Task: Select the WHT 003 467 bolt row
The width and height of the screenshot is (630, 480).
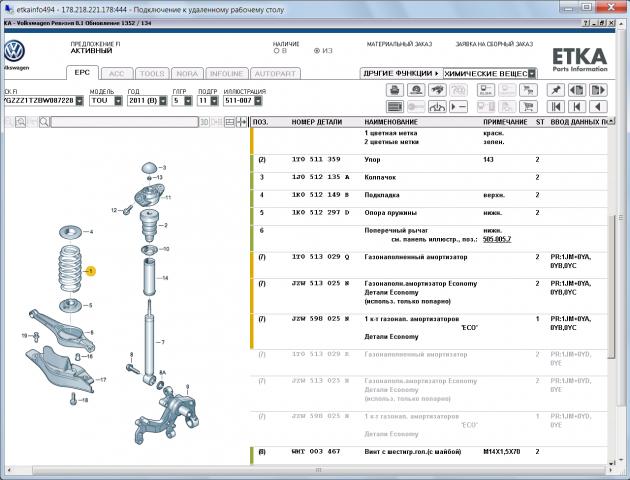Action: (429, 455)
